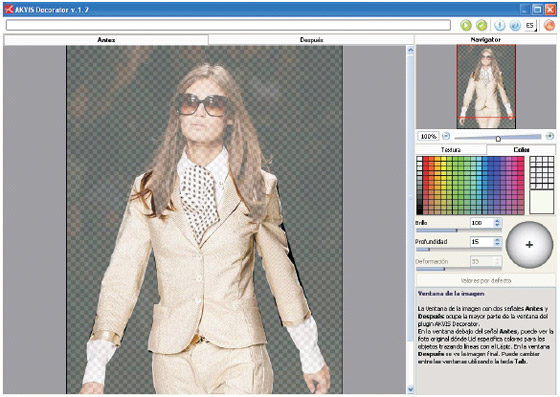Click the zoom in plus icon
This screenshot has height=397, width=560.
point(550,136)
